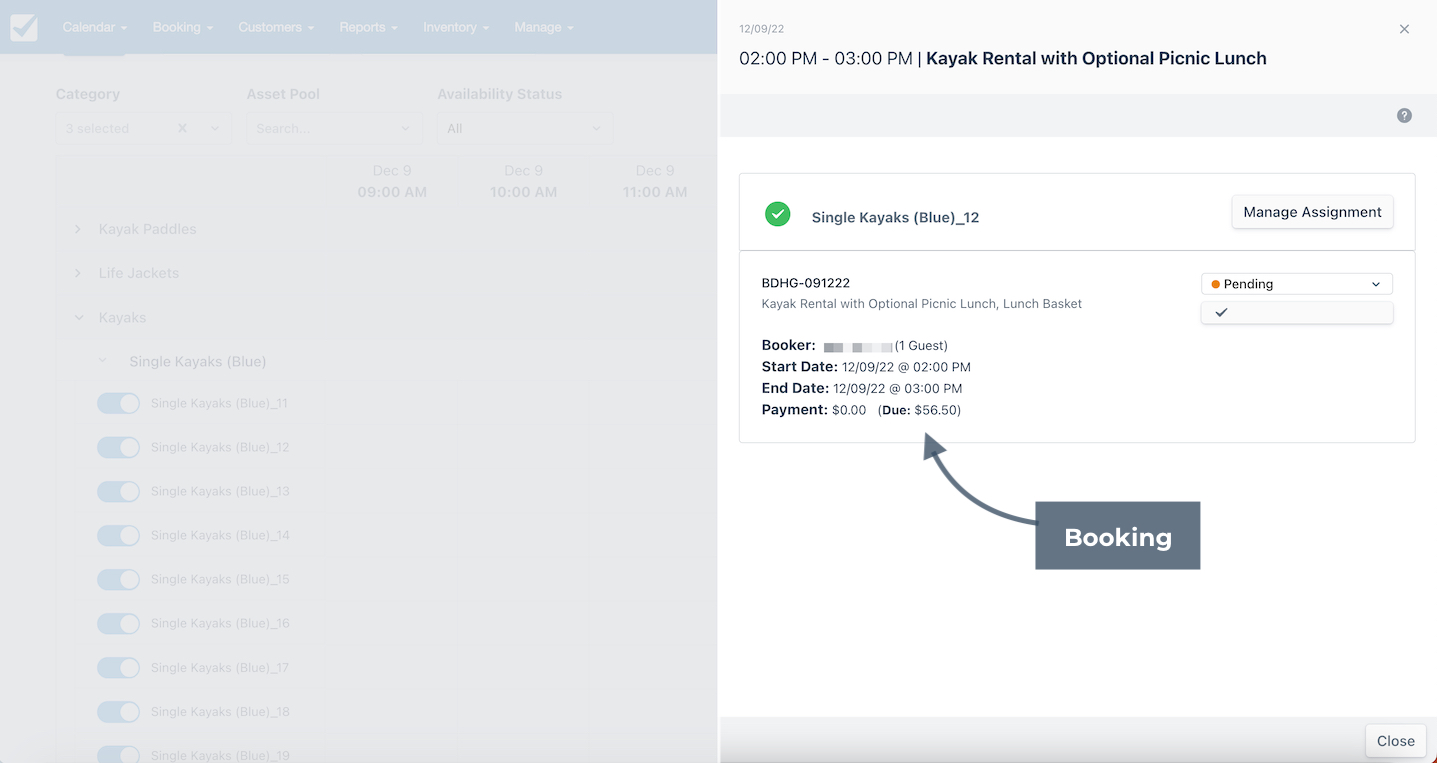Clear the Category selection with X
Screen dimensions: 1437x763
click(x=182, y=128)
